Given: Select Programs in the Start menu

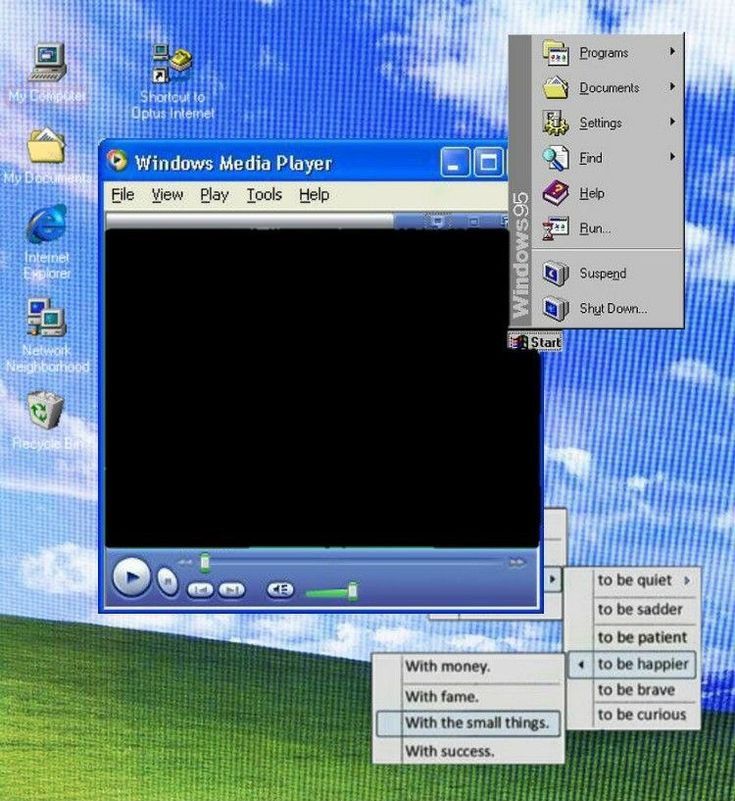Looking at the screenshot, I should 604,53.
